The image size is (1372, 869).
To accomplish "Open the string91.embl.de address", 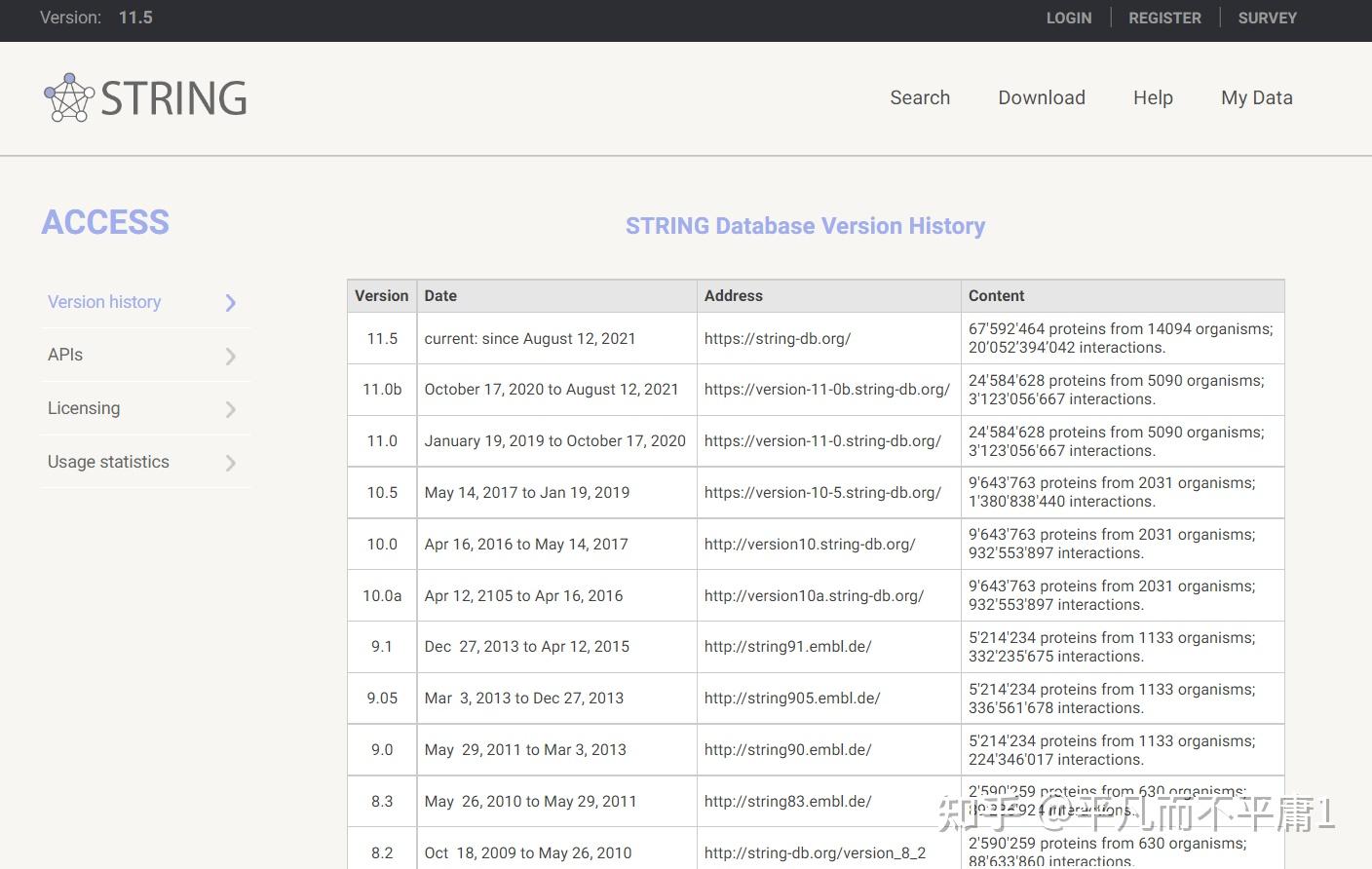I will [x=787, y=647].
